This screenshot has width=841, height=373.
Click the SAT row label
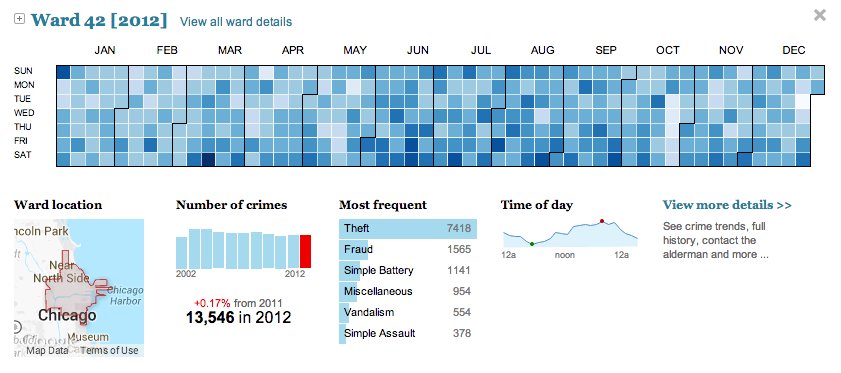[x=23, y=155]
